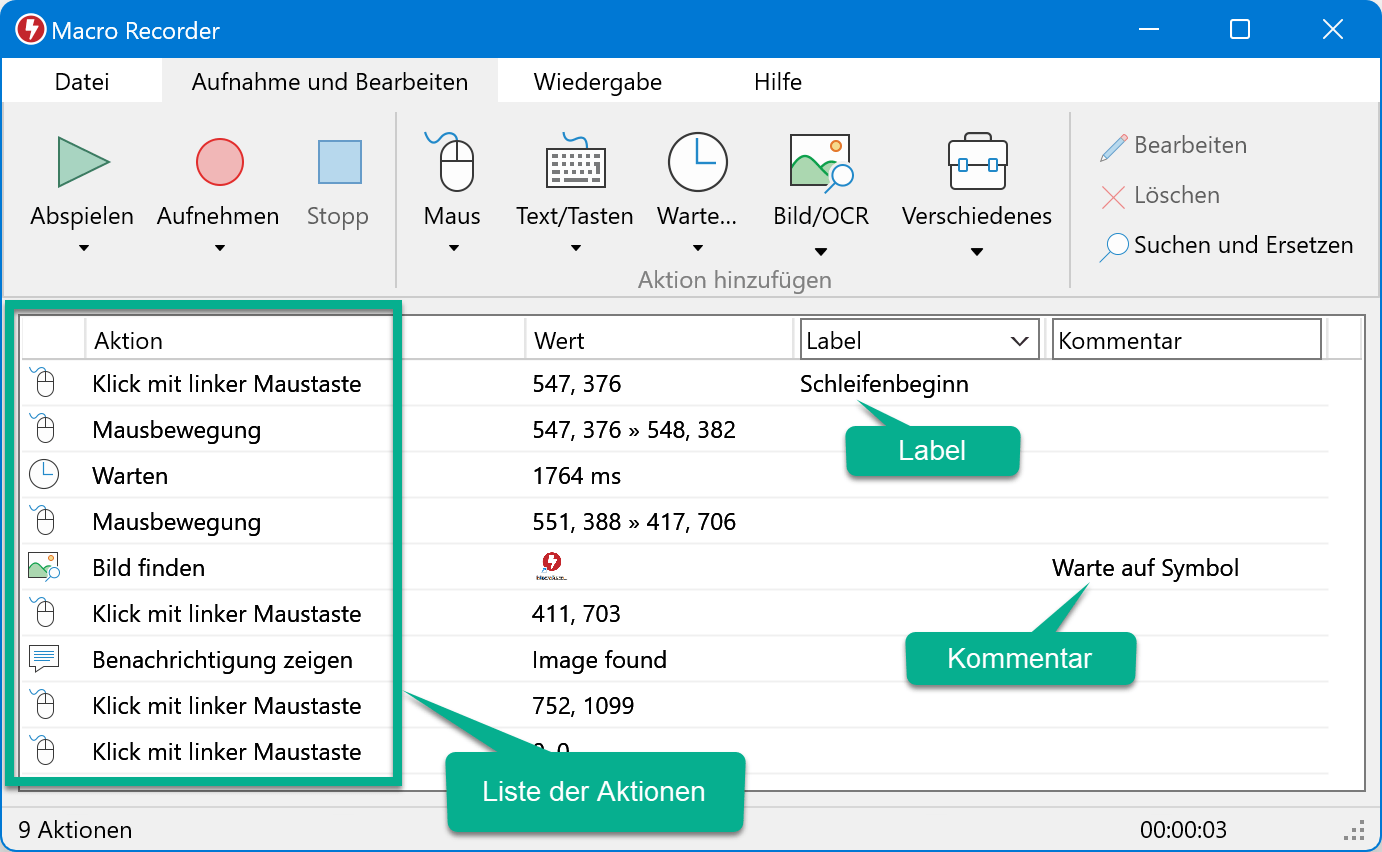
Task: Expand the dropdown arrow under Abspielen
Action: [x=83, y=248]
